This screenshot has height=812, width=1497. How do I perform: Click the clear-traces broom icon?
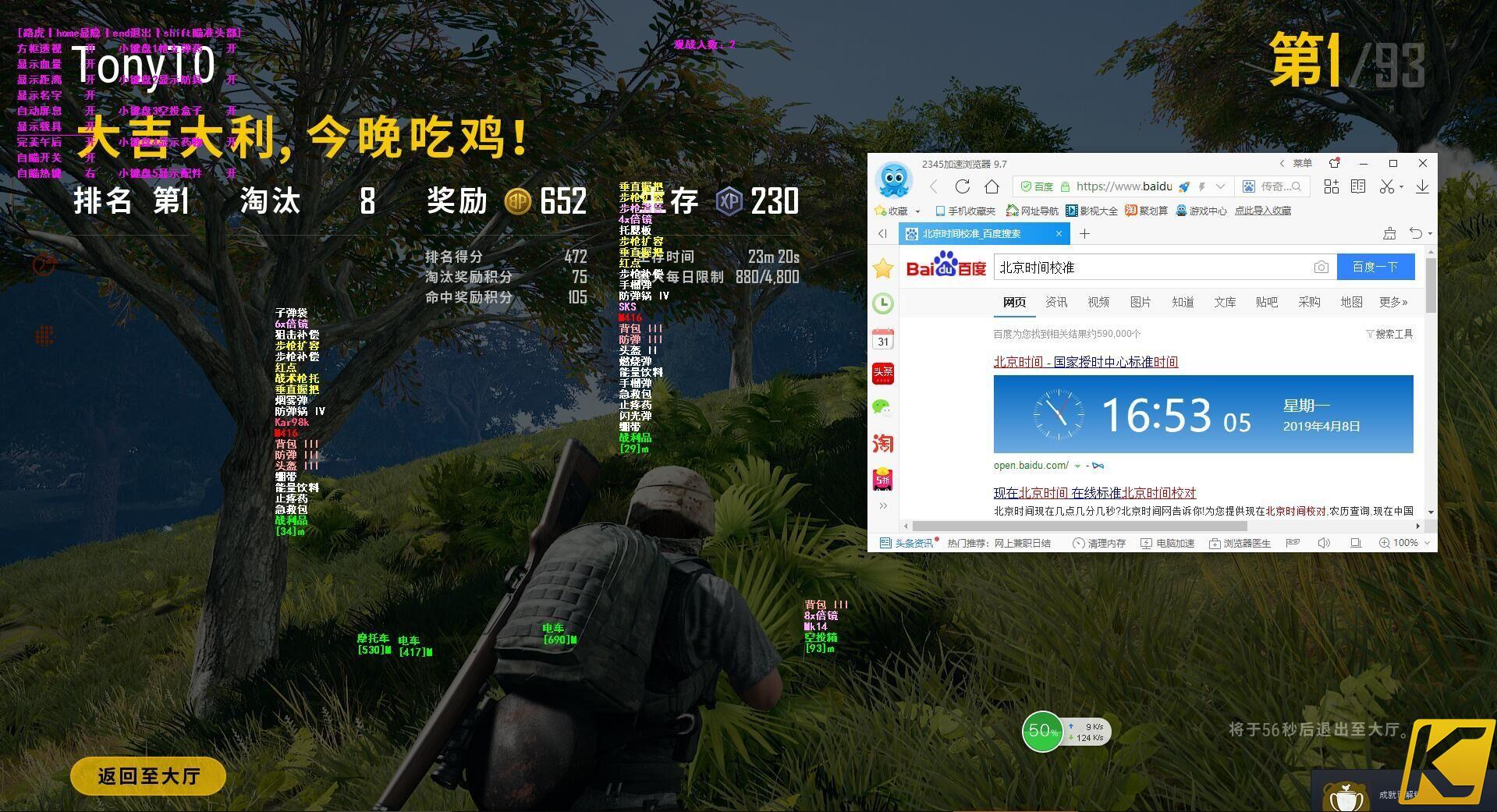click(x=1389, y=233)
